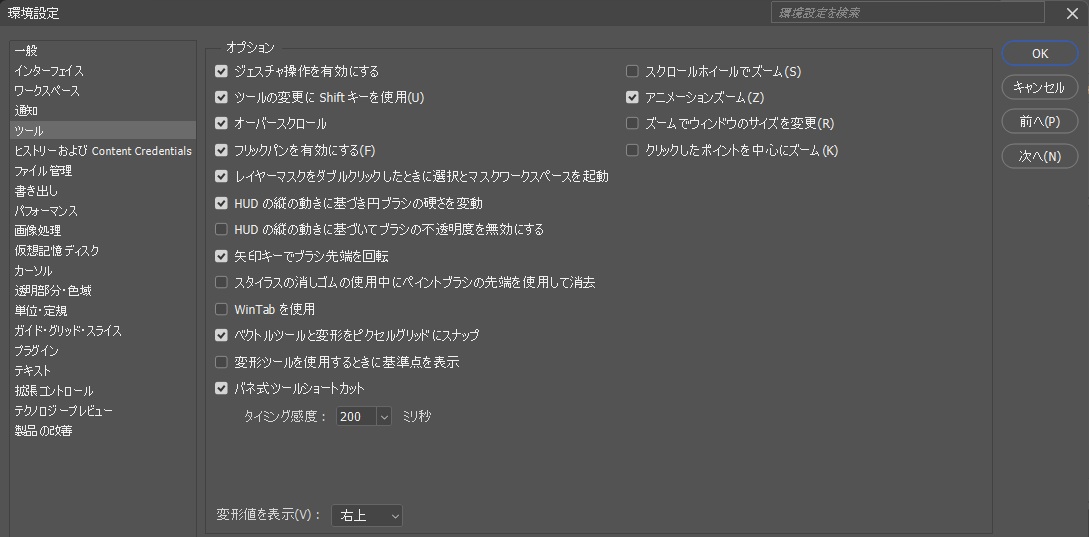Image resolution: width=1089 pixels, height=537 pixels.
Task: Click the 環境設定を検索 search field
Action: click(x=908, y=13)
